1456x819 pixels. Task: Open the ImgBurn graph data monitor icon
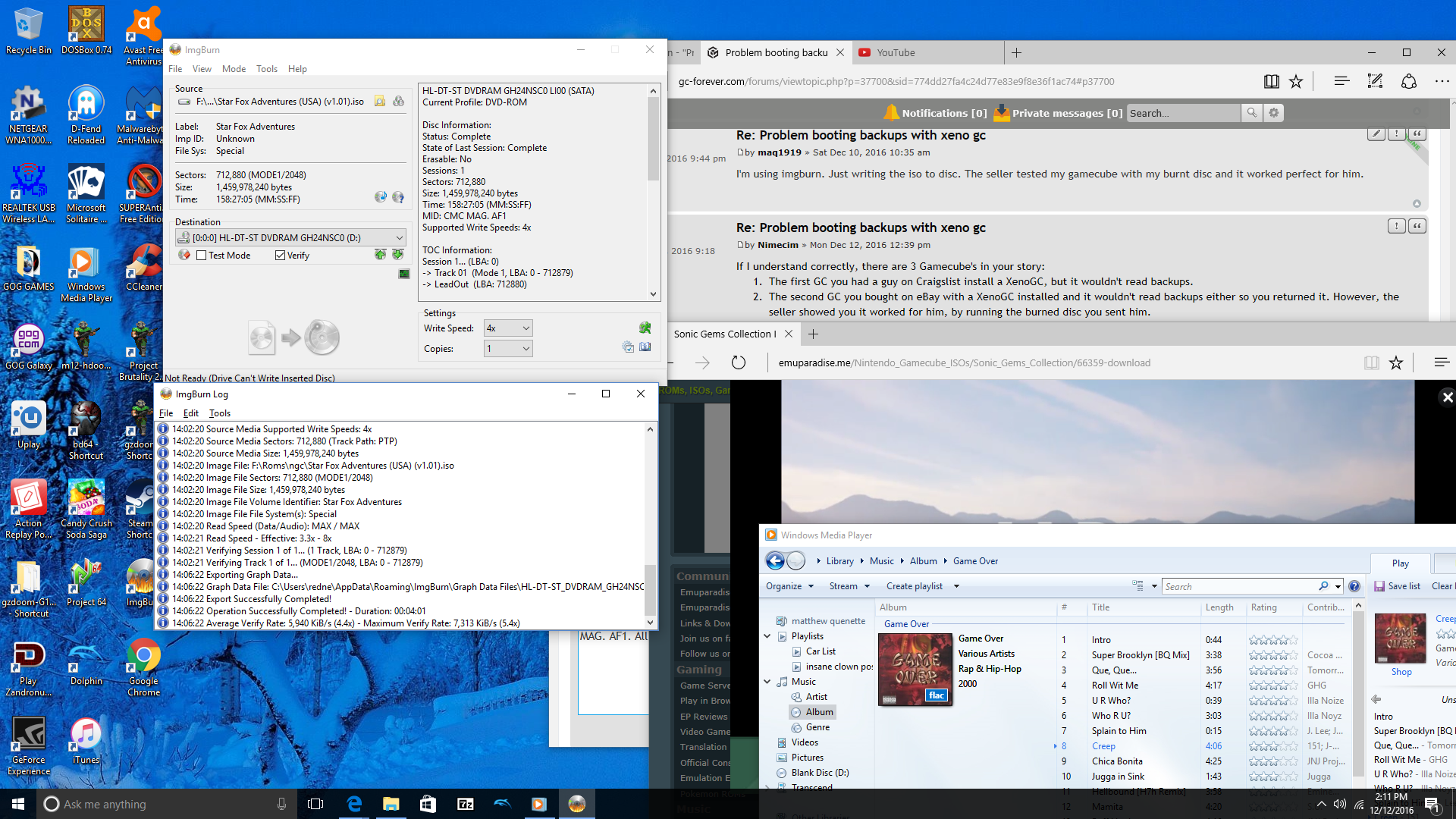pyautogui.click(x=404, y=274)
